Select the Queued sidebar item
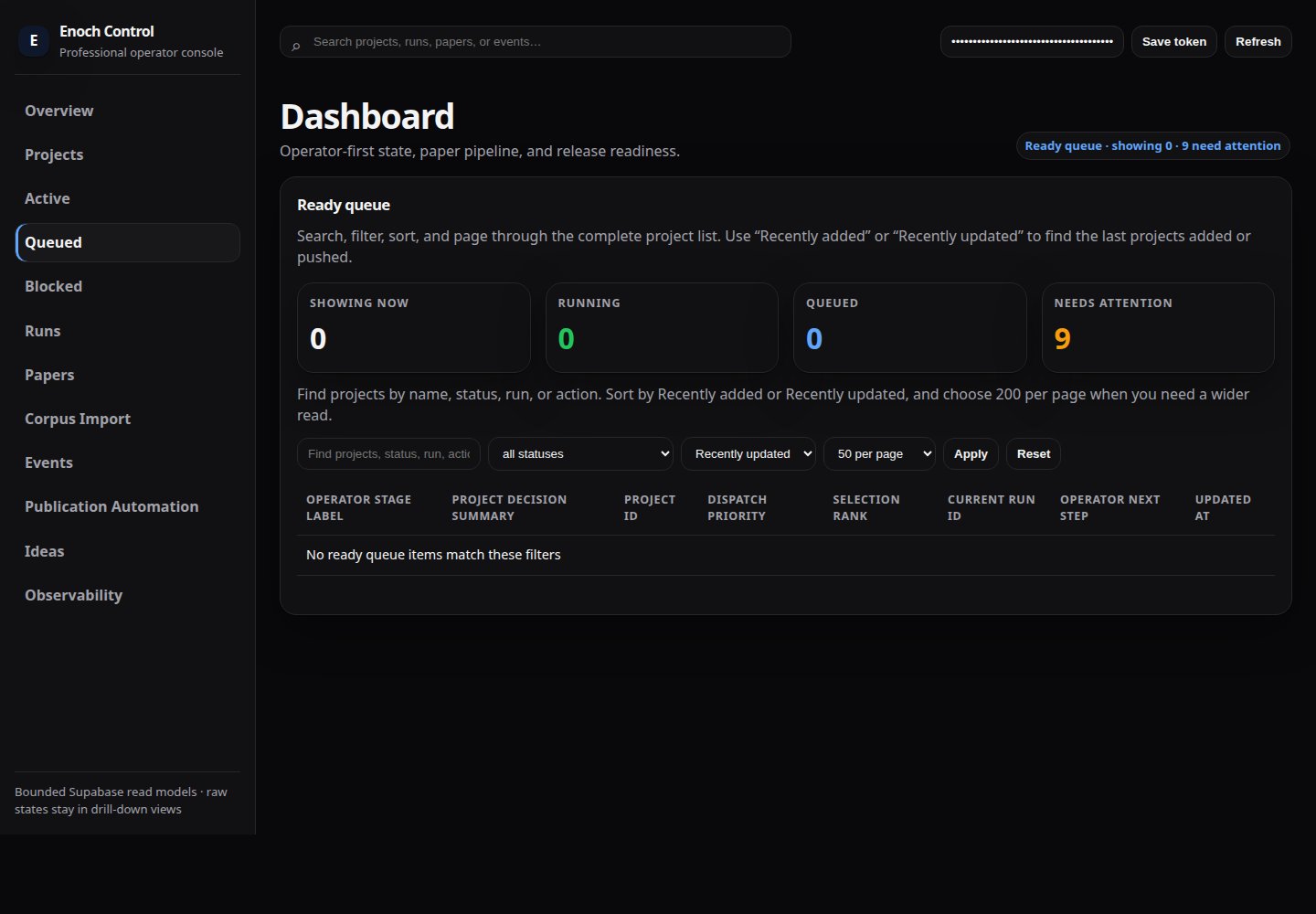This screenshot has width=1316, height=914. coord(128,242)
